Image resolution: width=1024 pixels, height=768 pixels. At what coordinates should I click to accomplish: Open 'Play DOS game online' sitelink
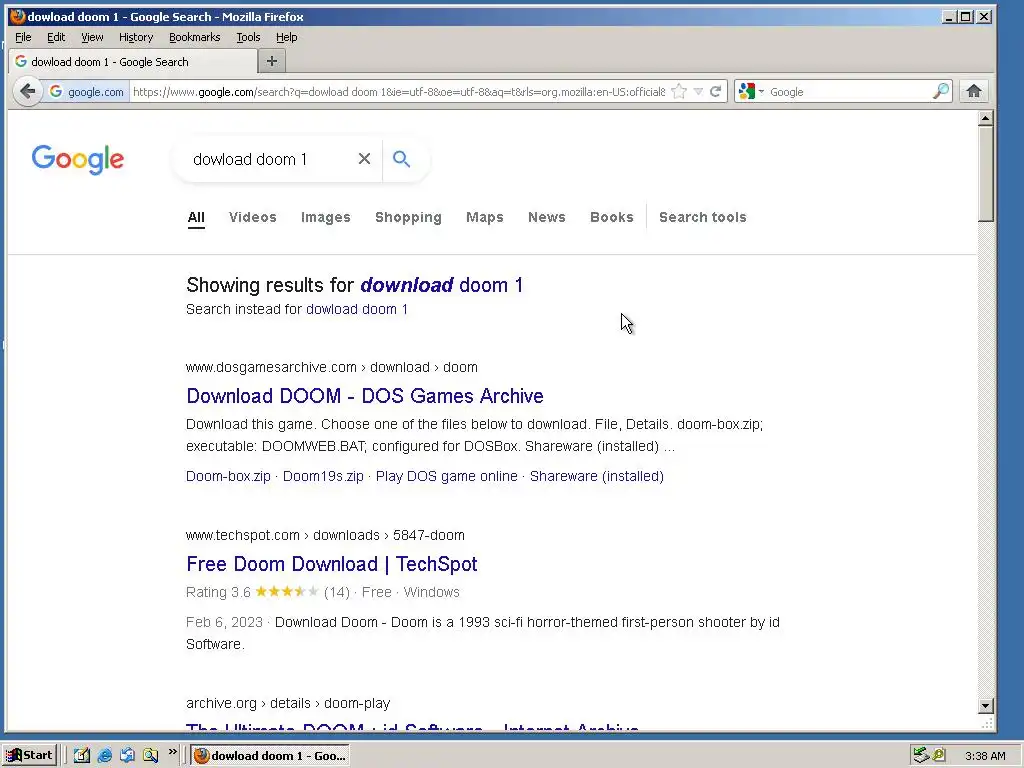click(447, 476)
